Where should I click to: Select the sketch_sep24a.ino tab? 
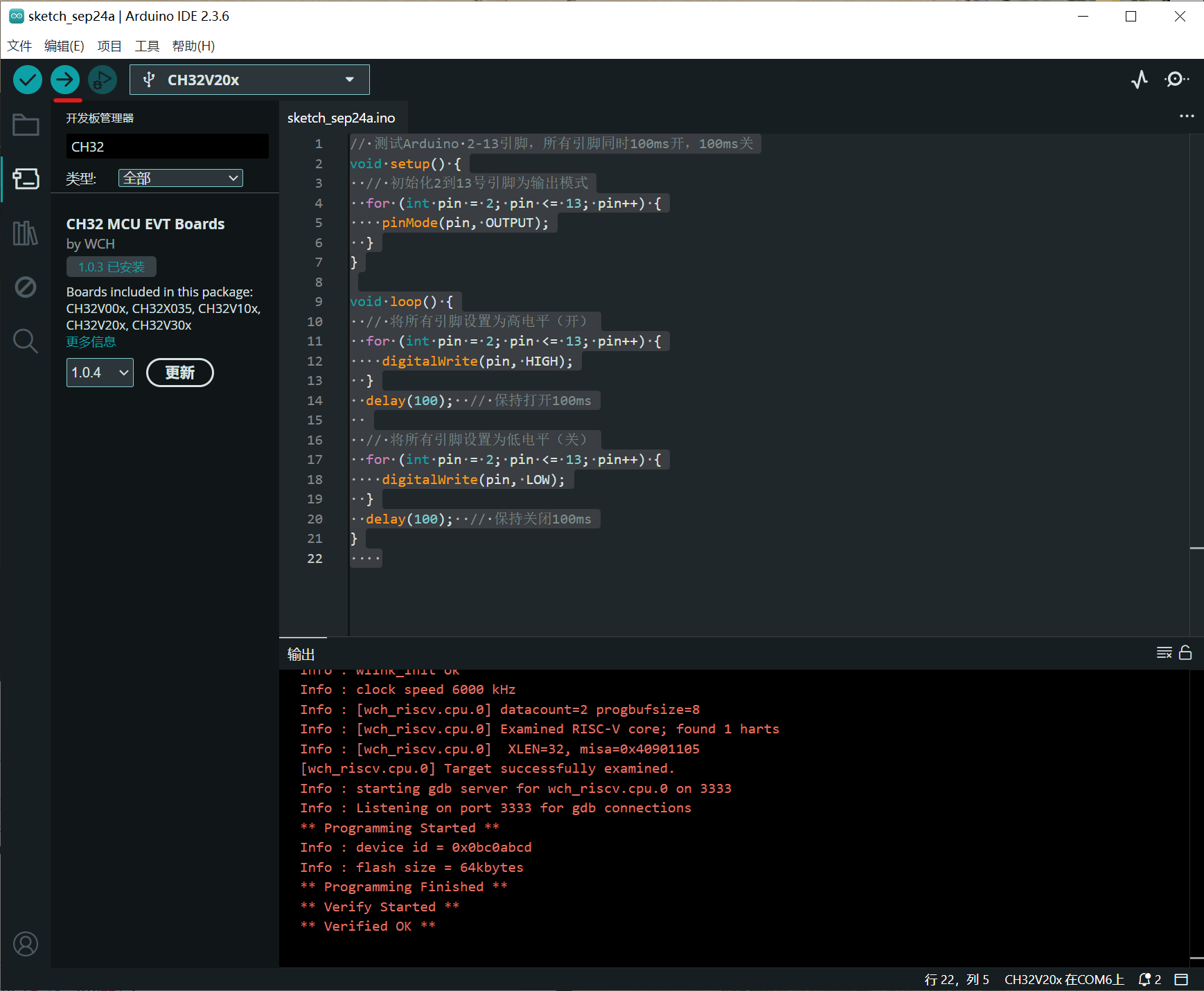pyautogui.click(x=342, y=118)
